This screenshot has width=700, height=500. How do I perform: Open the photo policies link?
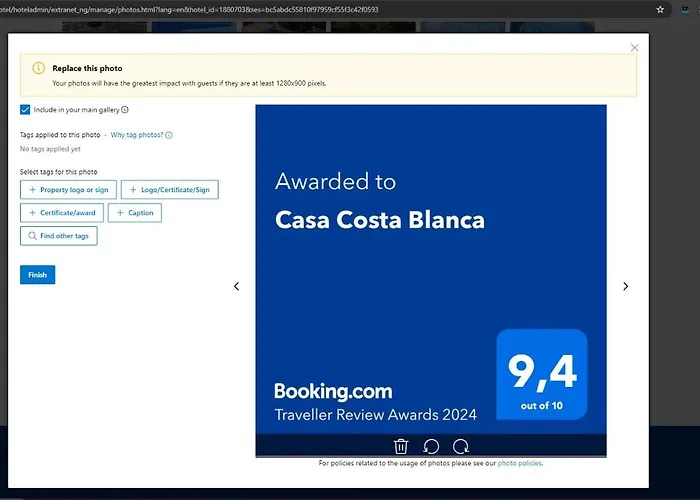click(520, 463)
